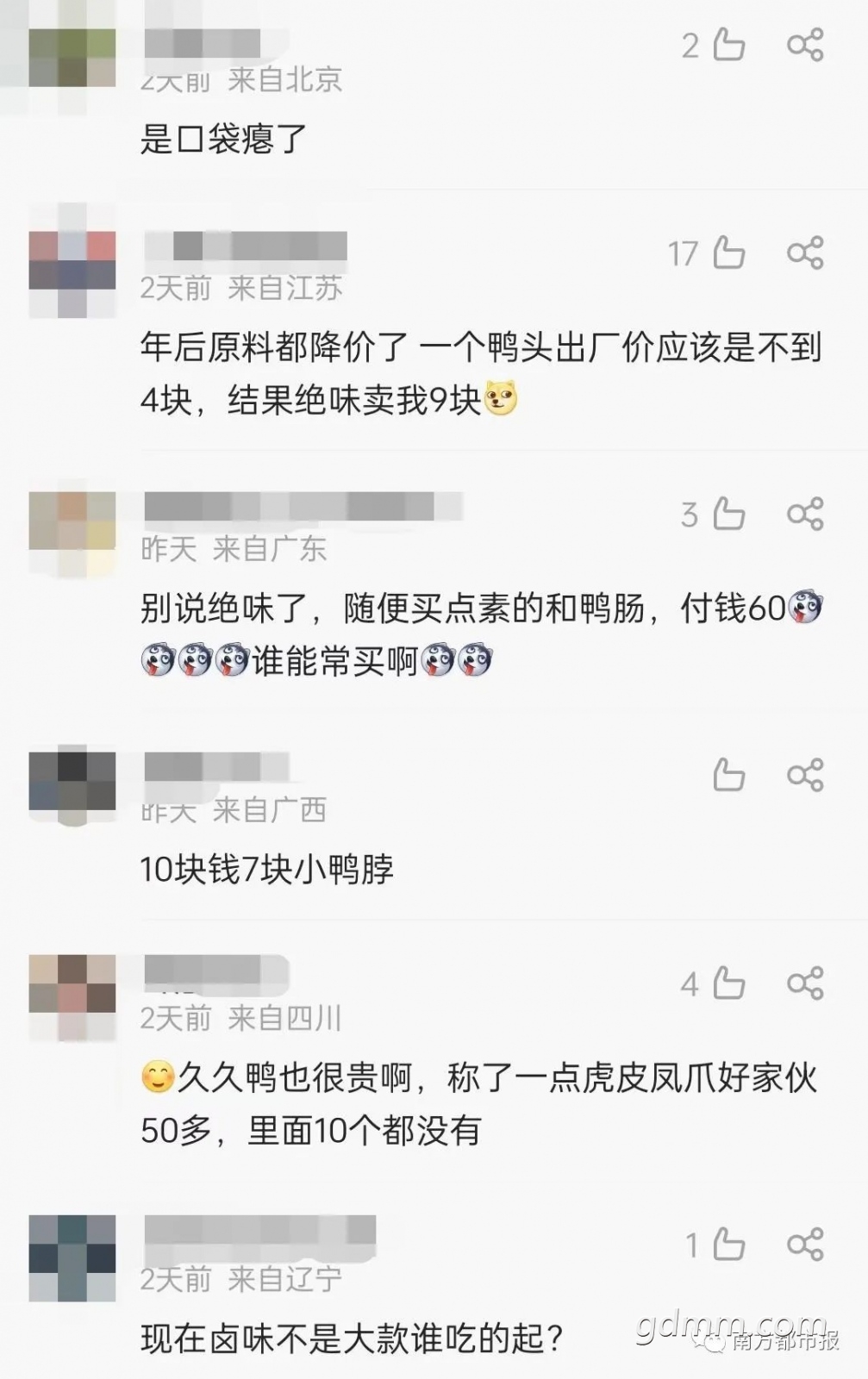Tap the blurred username of Guangxi commenter
The height and width of the screenshot is (1379, 868).
(215, 766)
